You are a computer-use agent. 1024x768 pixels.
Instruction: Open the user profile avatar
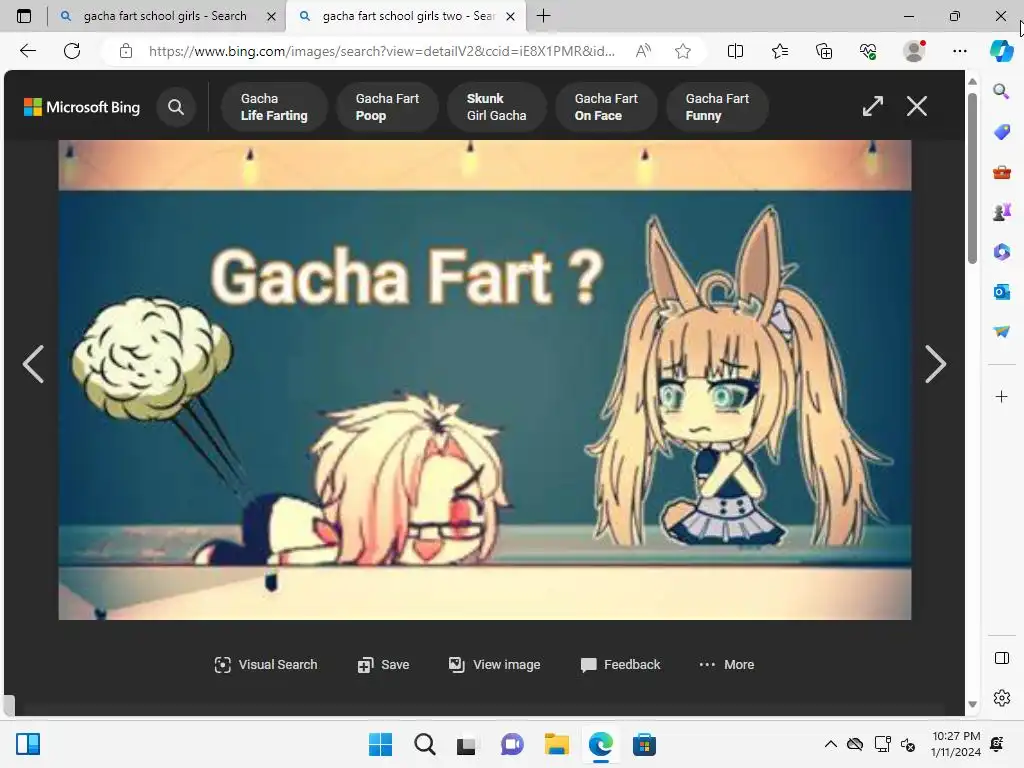(x=914, y=51)
